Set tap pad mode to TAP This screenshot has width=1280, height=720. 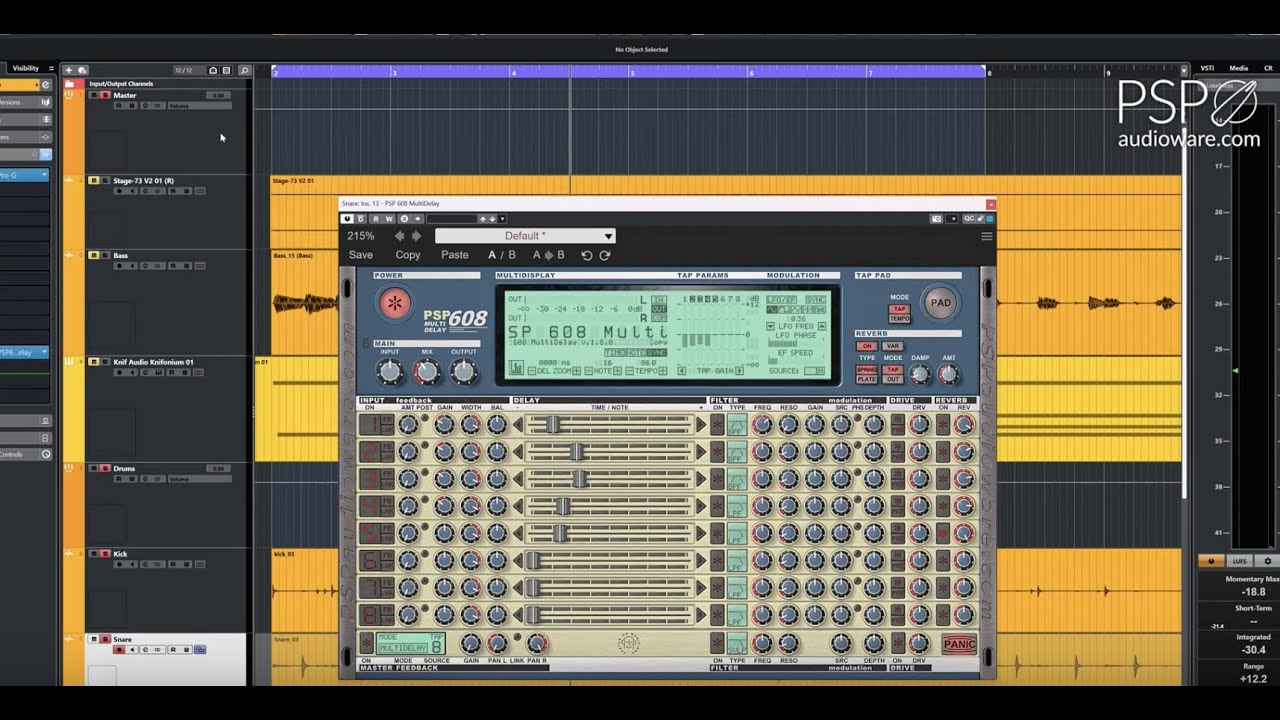pyautogui.click(x=900, y=309)
